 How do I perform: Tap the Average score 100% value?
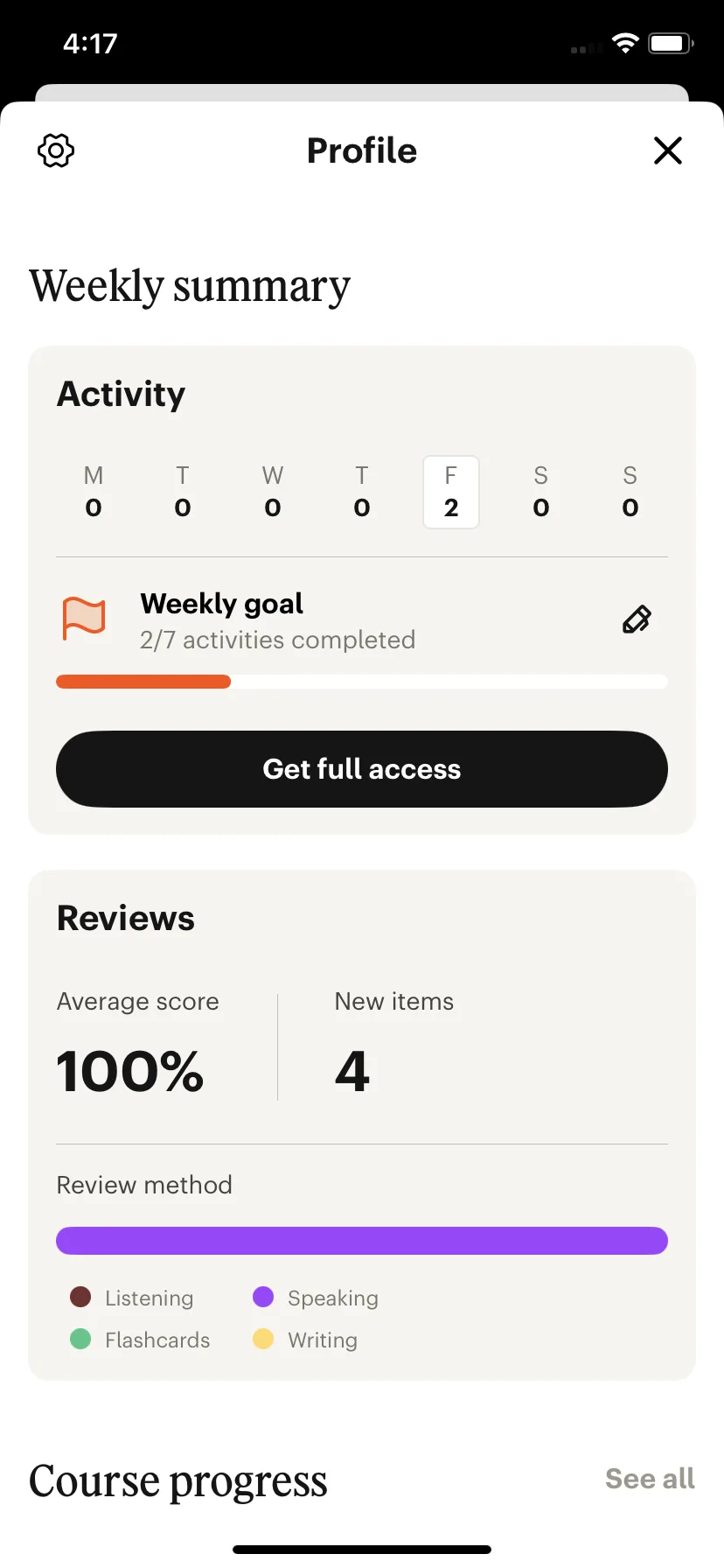point(130,1072)
